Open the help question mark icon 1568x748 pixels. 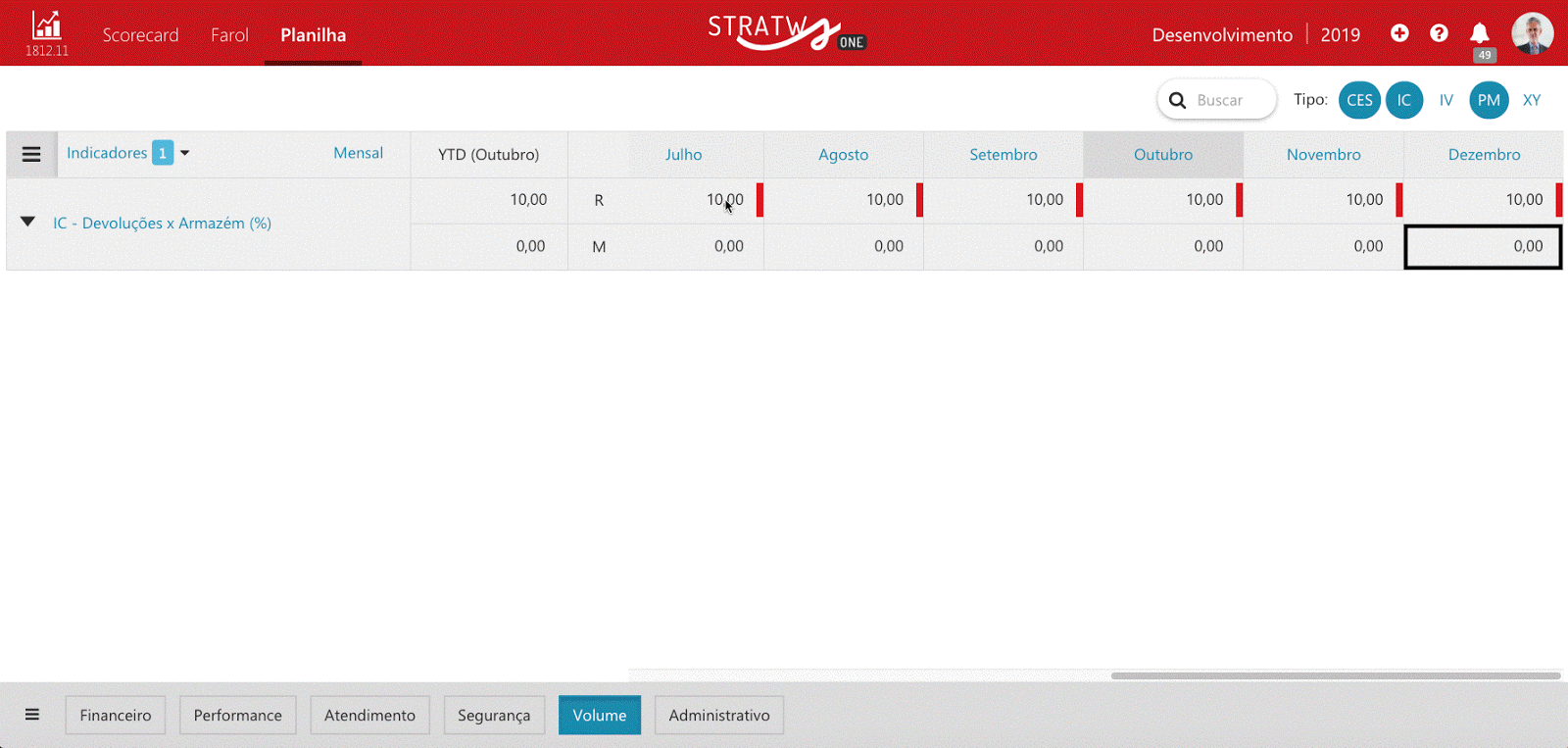(1439, 33)
